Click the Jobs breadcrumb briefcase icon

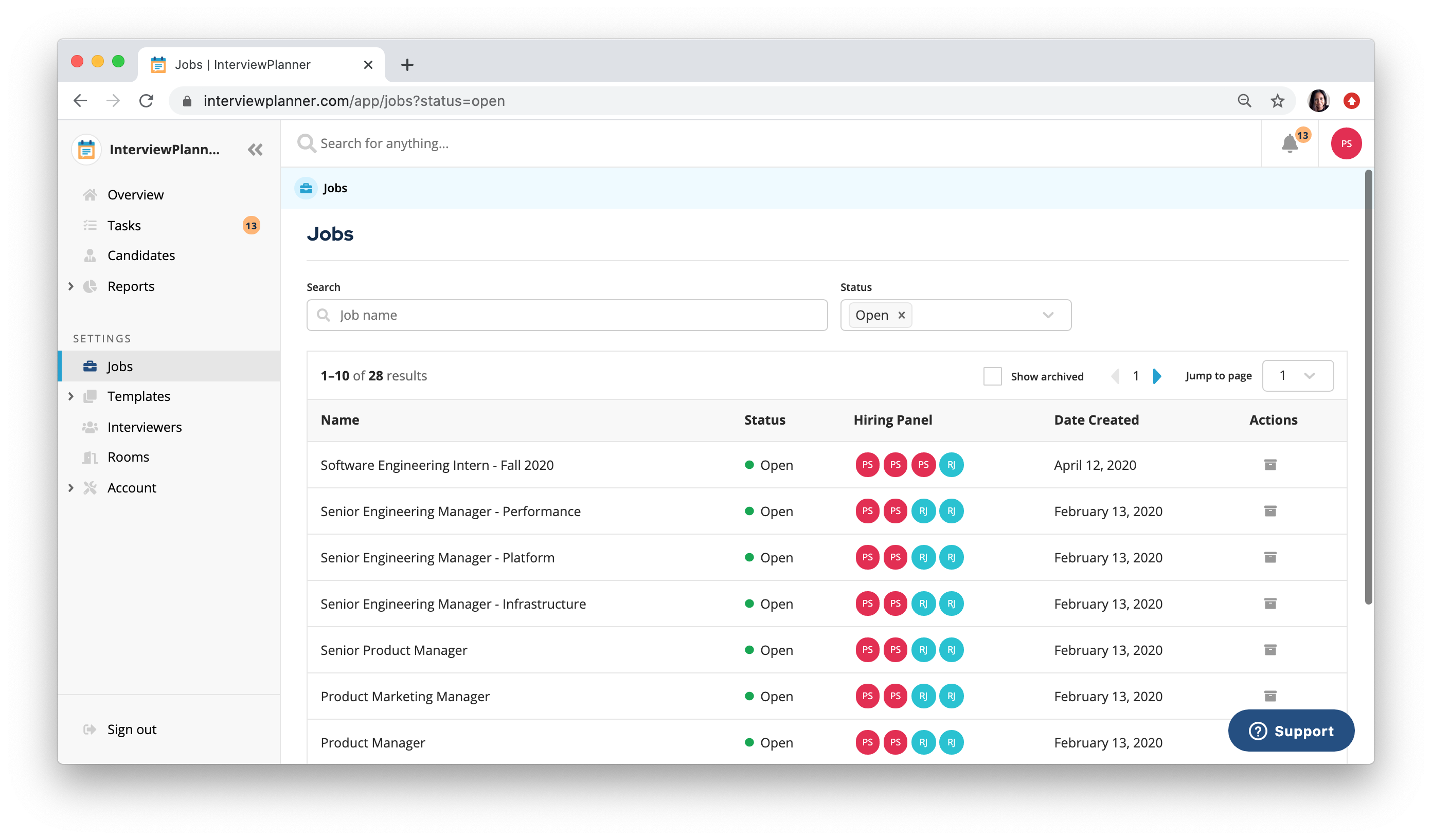(306, 188)
